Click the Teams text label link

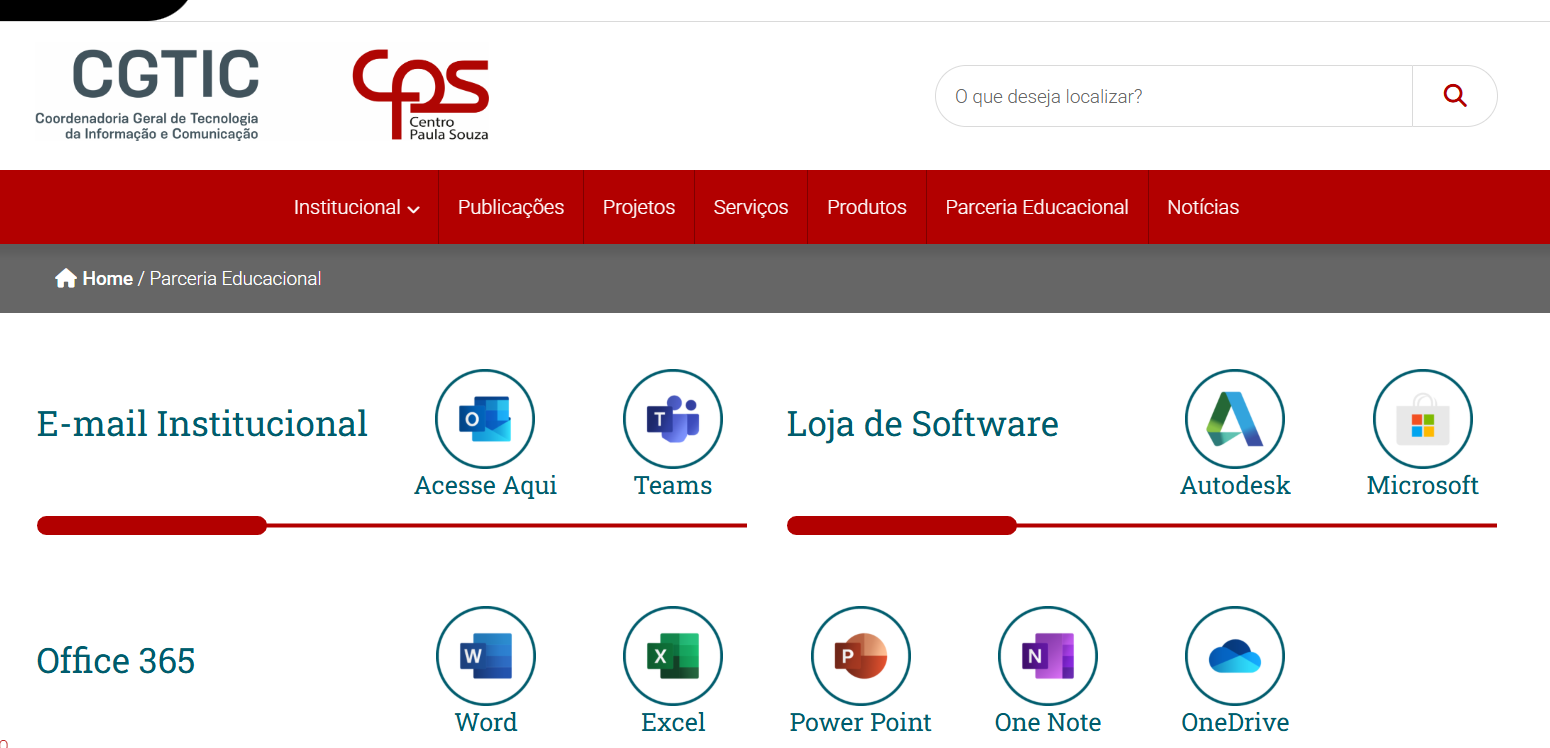(673, 486)
